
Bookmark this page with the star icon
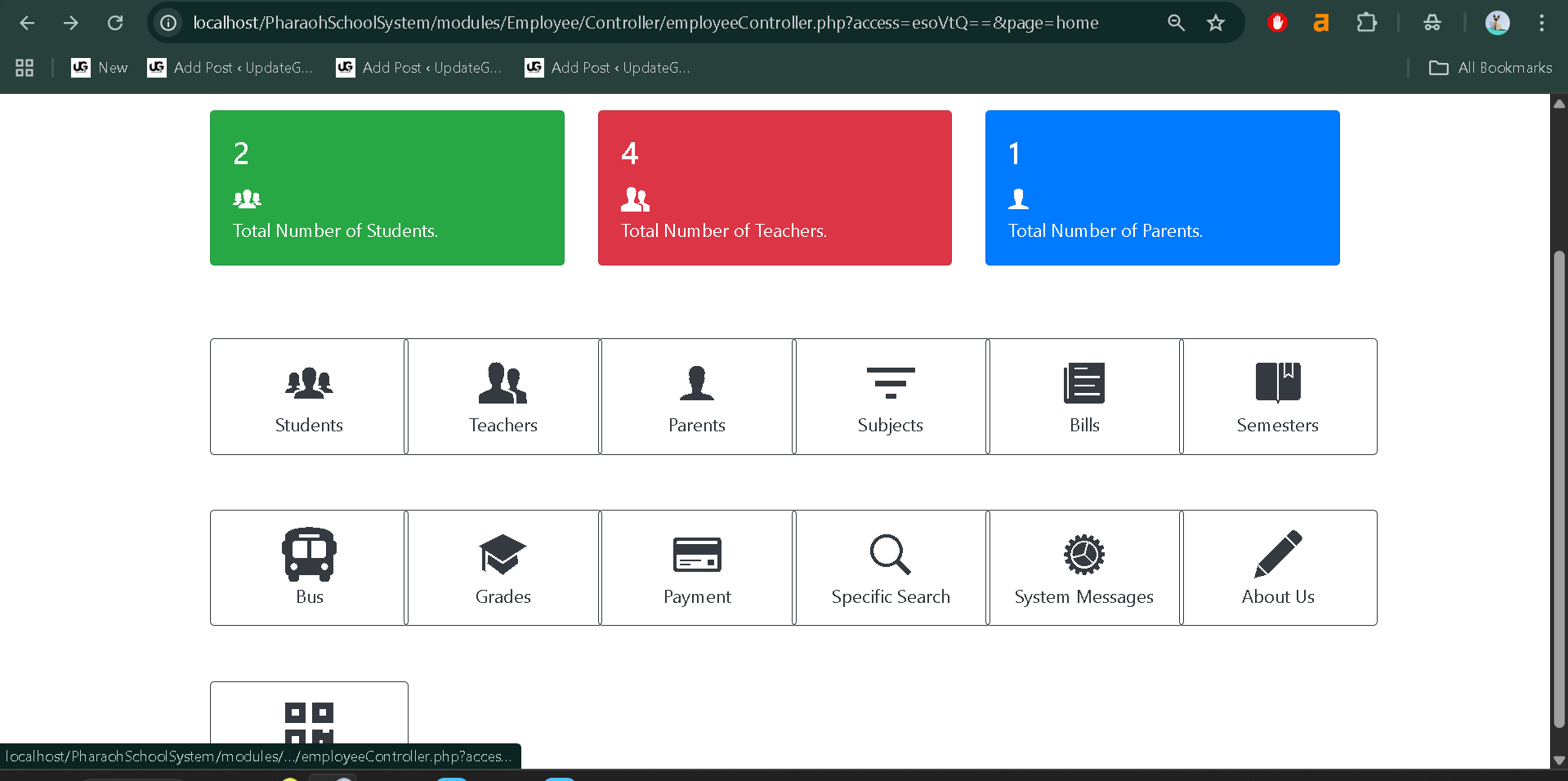point(1216,23)
